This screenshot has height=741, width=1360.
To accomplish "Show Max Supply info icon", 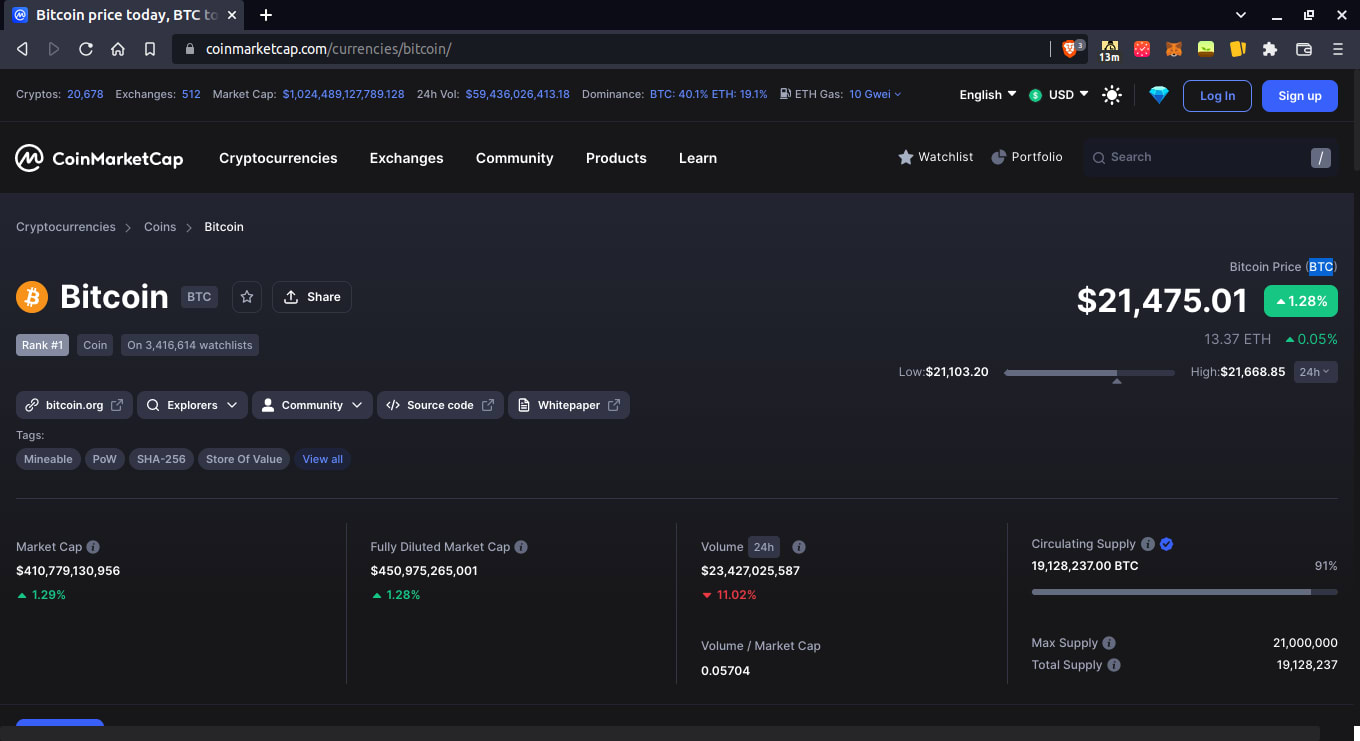I will (x=1109, y=643).
